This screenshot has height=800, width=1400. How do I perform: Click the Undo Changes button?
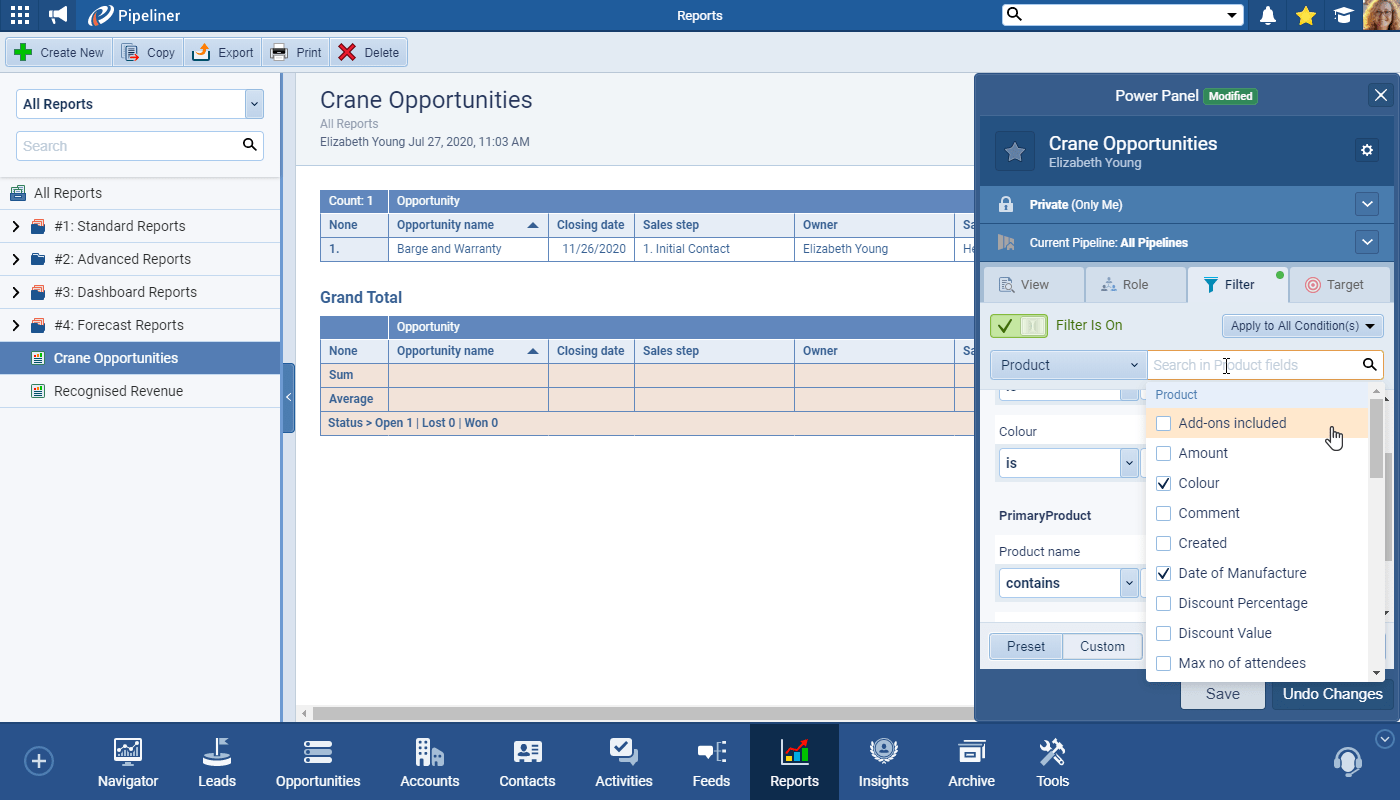click(1332, 694)
